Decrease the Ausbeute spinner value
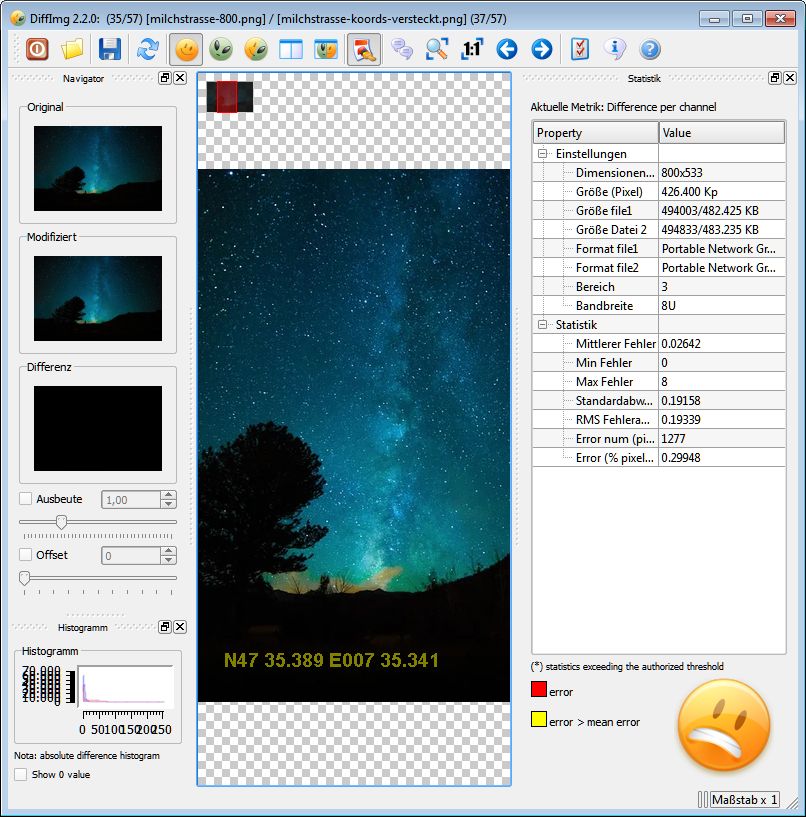 point(168,504)
